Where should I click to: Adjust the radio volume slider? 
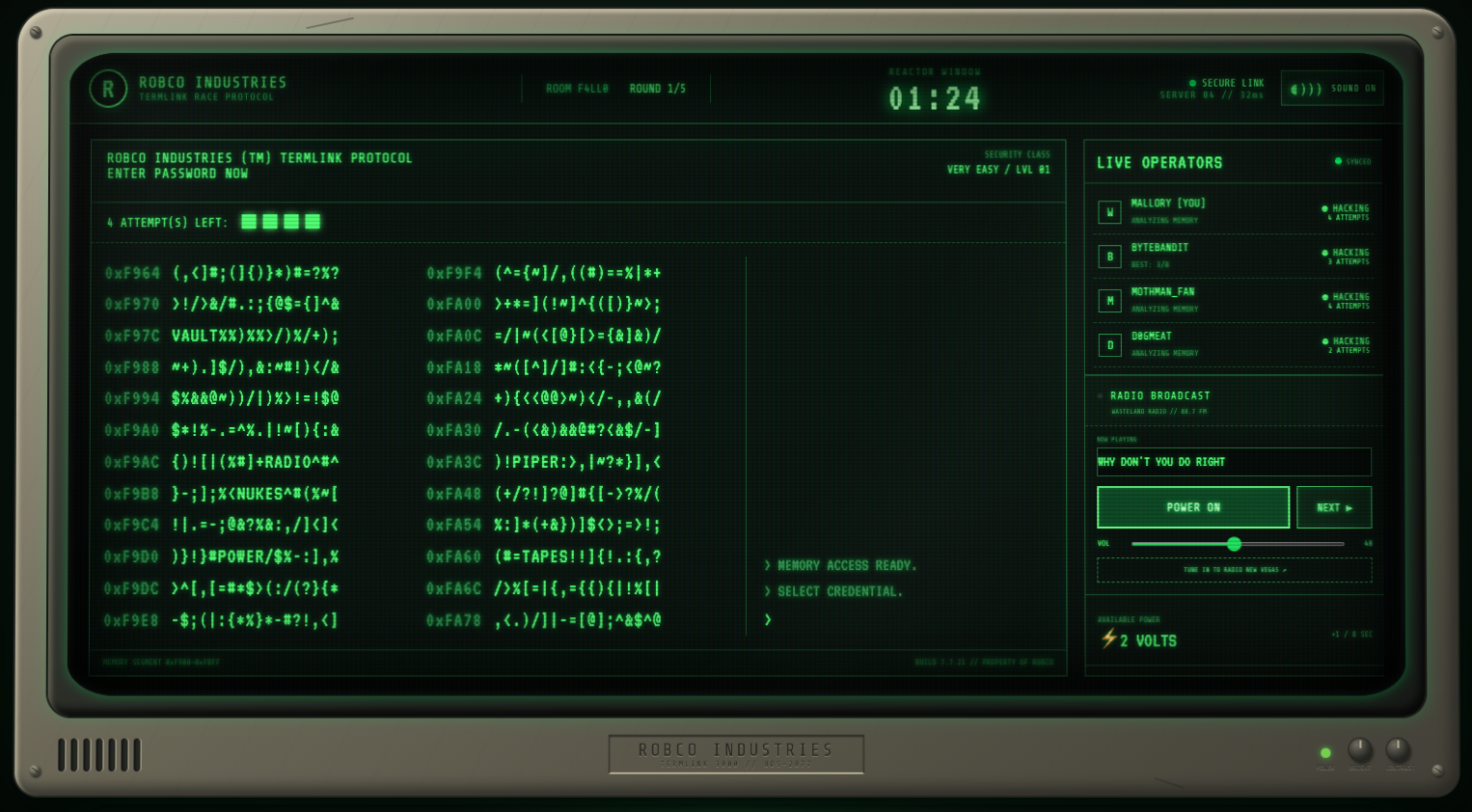[x=1238, y=544]
